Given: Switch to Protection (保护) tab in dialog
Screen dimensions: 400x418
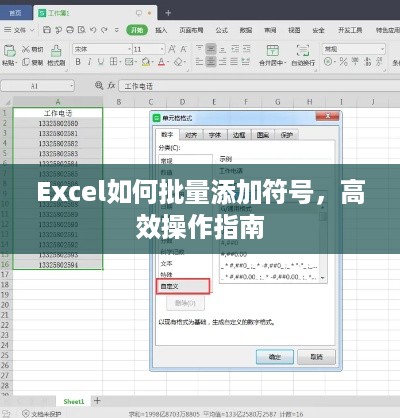Looking at the screenshot, I should pyautogui.click(x=287, y=135).
